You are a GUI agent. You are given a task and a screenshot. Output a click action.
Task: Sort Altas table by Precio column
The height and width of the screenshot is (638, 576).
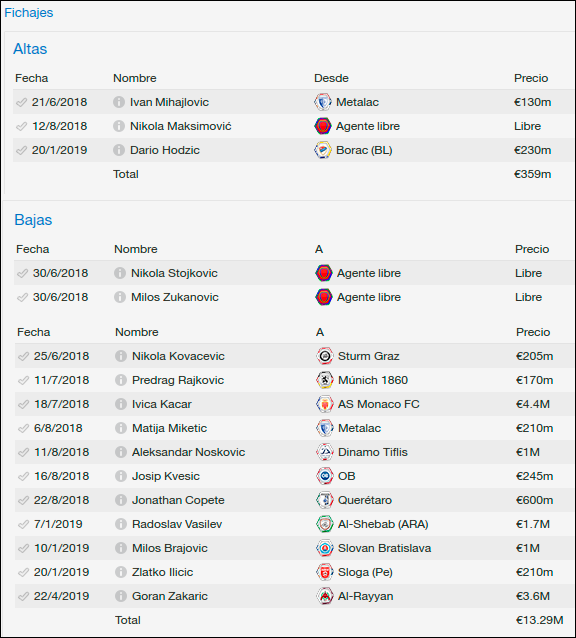click(x=531, y=78)
